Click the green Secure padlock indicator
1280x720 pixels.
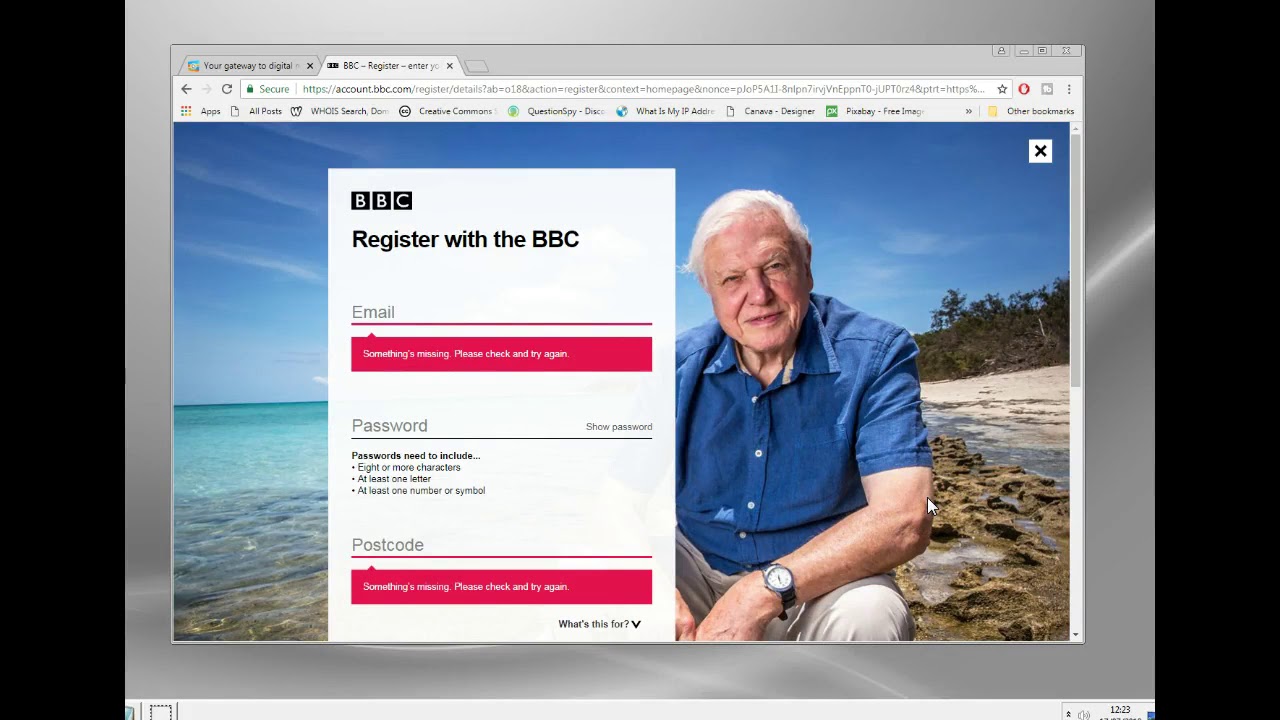pyautogui.click(x=268, y=89)
